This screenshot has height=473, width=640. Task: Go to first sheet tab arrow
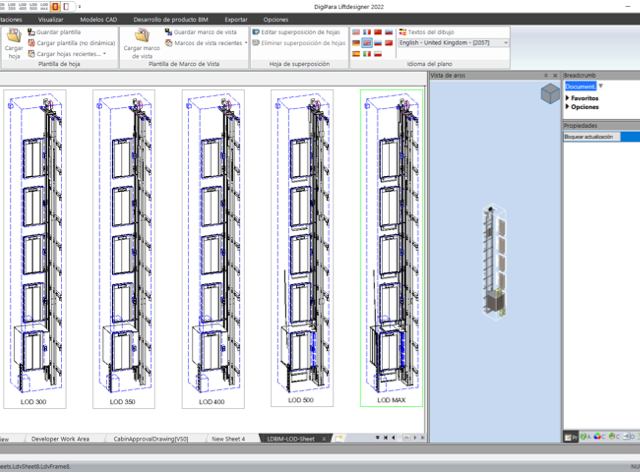tap(385, 437)
